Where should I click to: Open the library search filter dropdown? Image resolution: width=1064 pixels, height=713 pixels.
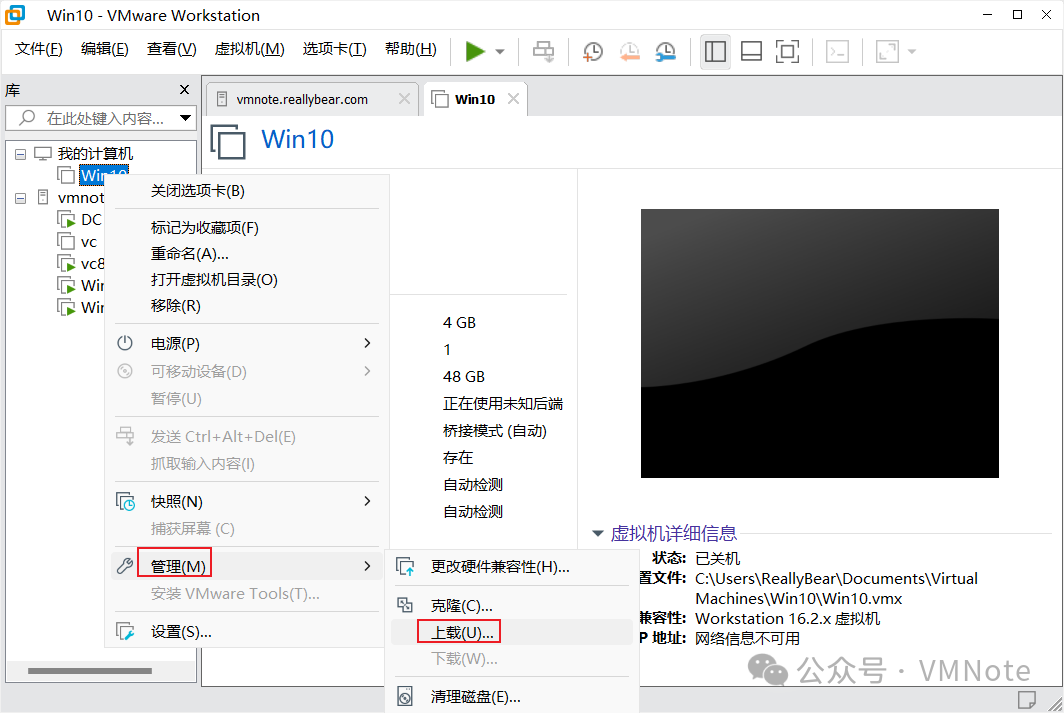185,118
